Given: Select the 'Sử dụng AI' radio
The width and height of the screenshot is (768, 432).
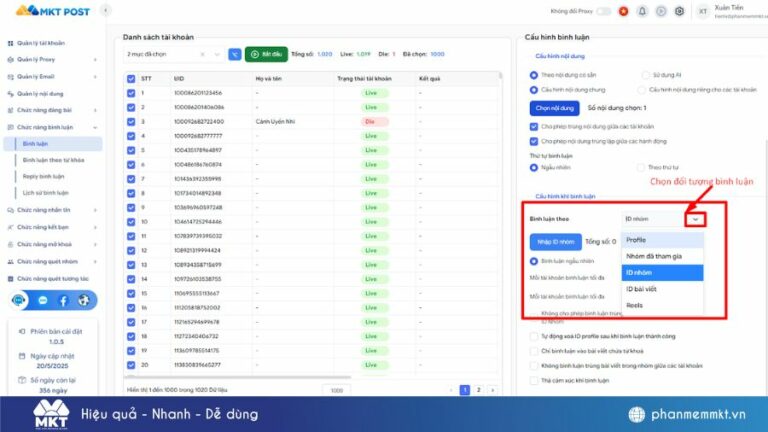Looking at the screenshot, I should 646,75.
